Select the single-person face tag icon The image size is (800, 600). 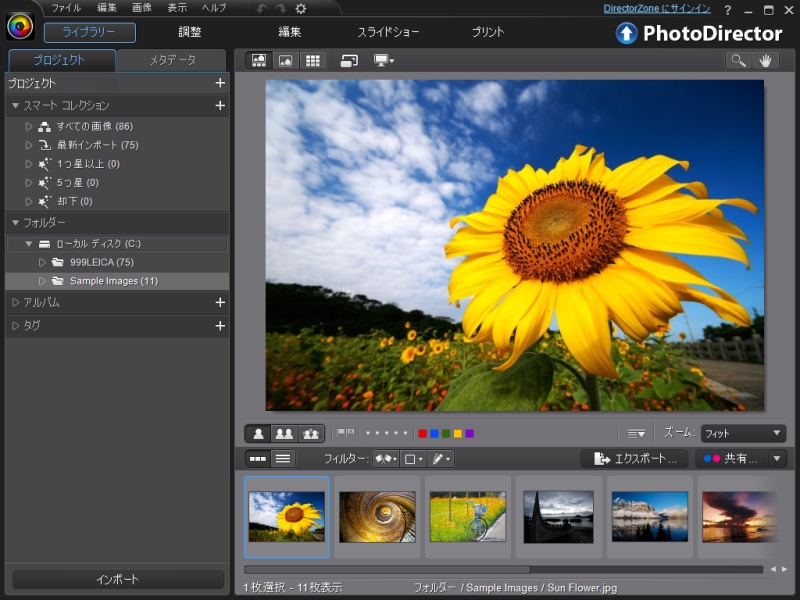click(x=258, y=433)
